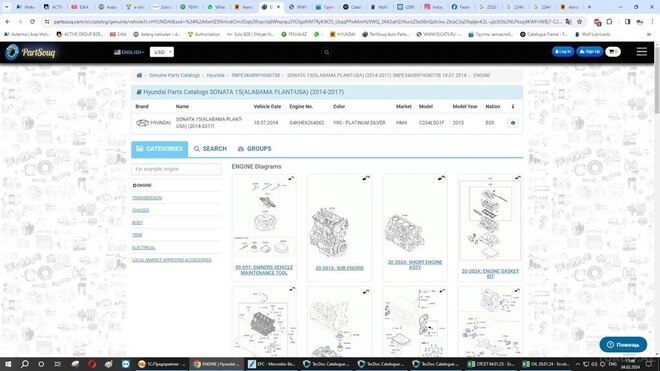Open 20-202A Short Engine Assy link
The width and height of the screenshot is (660, 371).
[x=415, y=264]
